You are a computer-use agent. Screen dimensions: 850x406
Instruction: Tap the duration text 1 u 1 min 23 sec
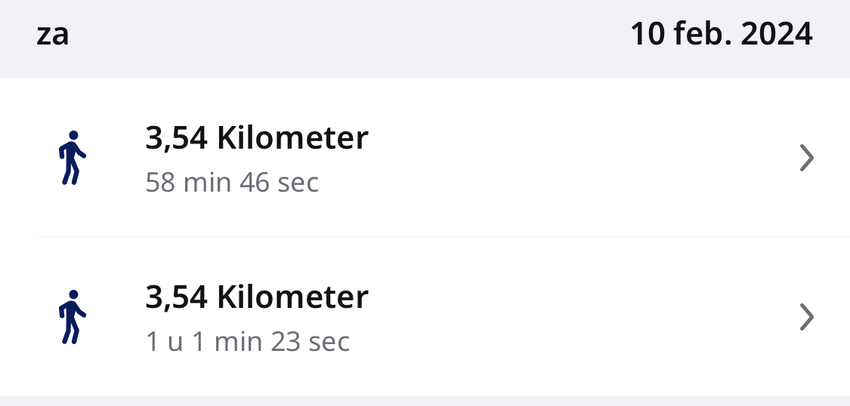(247, 342)
